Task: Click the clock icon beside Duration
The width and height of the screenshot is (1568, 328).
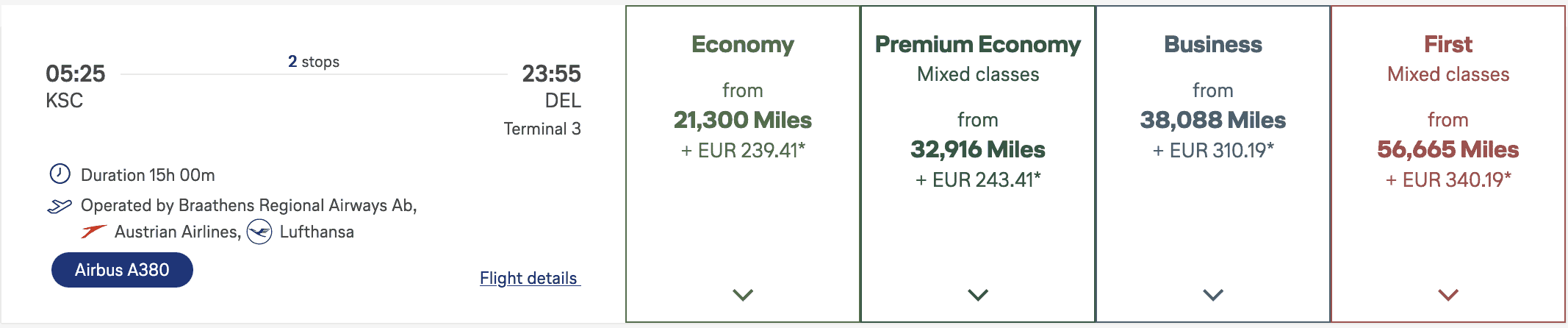Action: 60,174
